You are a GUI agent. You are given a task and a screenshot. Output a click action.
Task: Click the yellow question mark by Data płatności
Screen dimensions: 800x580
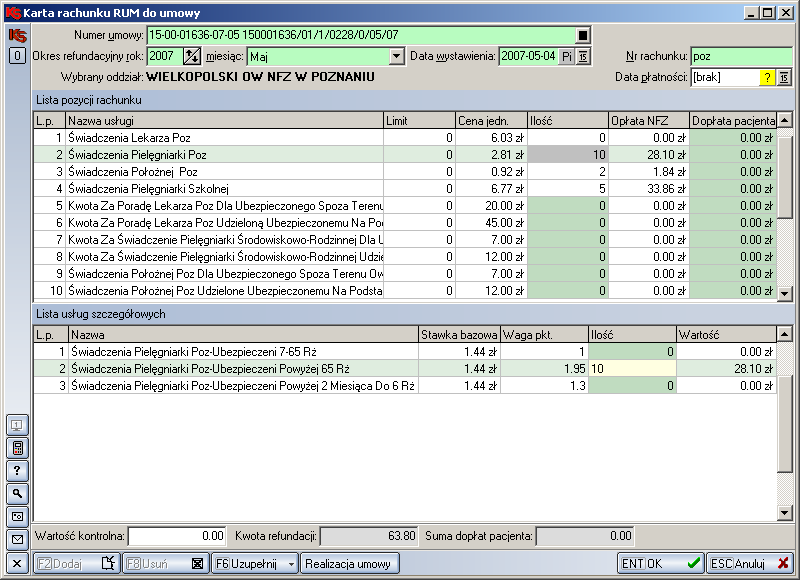pyautogui.click(x=767, y=78)
